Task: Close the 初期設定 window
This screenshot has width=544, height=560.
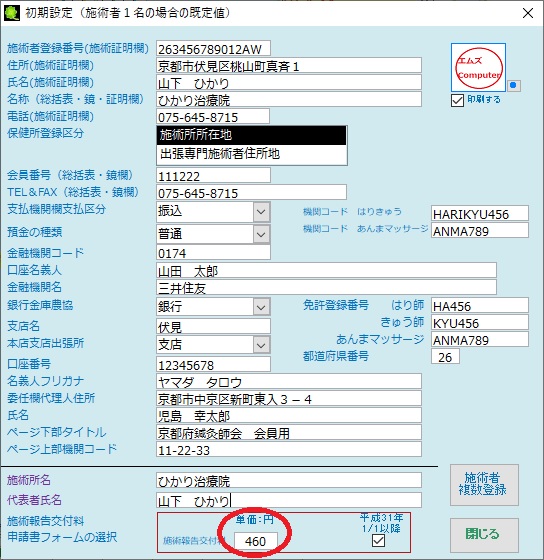Action: click(528, 13)
